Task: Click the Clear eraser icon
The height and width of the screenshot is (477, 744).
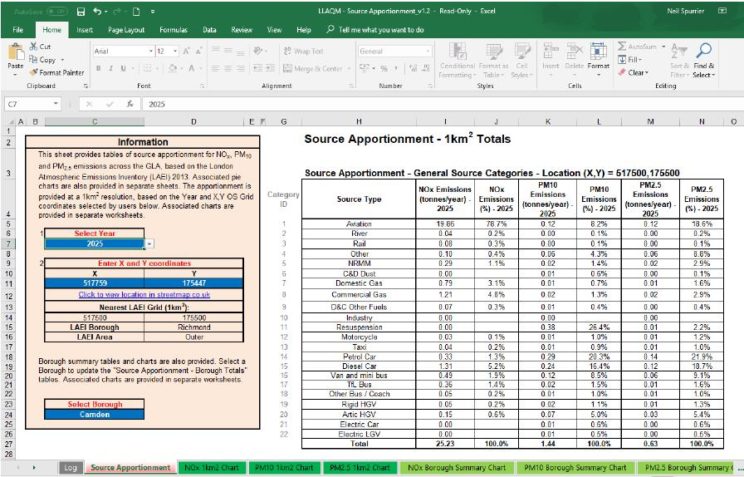Action: (622, 72)
